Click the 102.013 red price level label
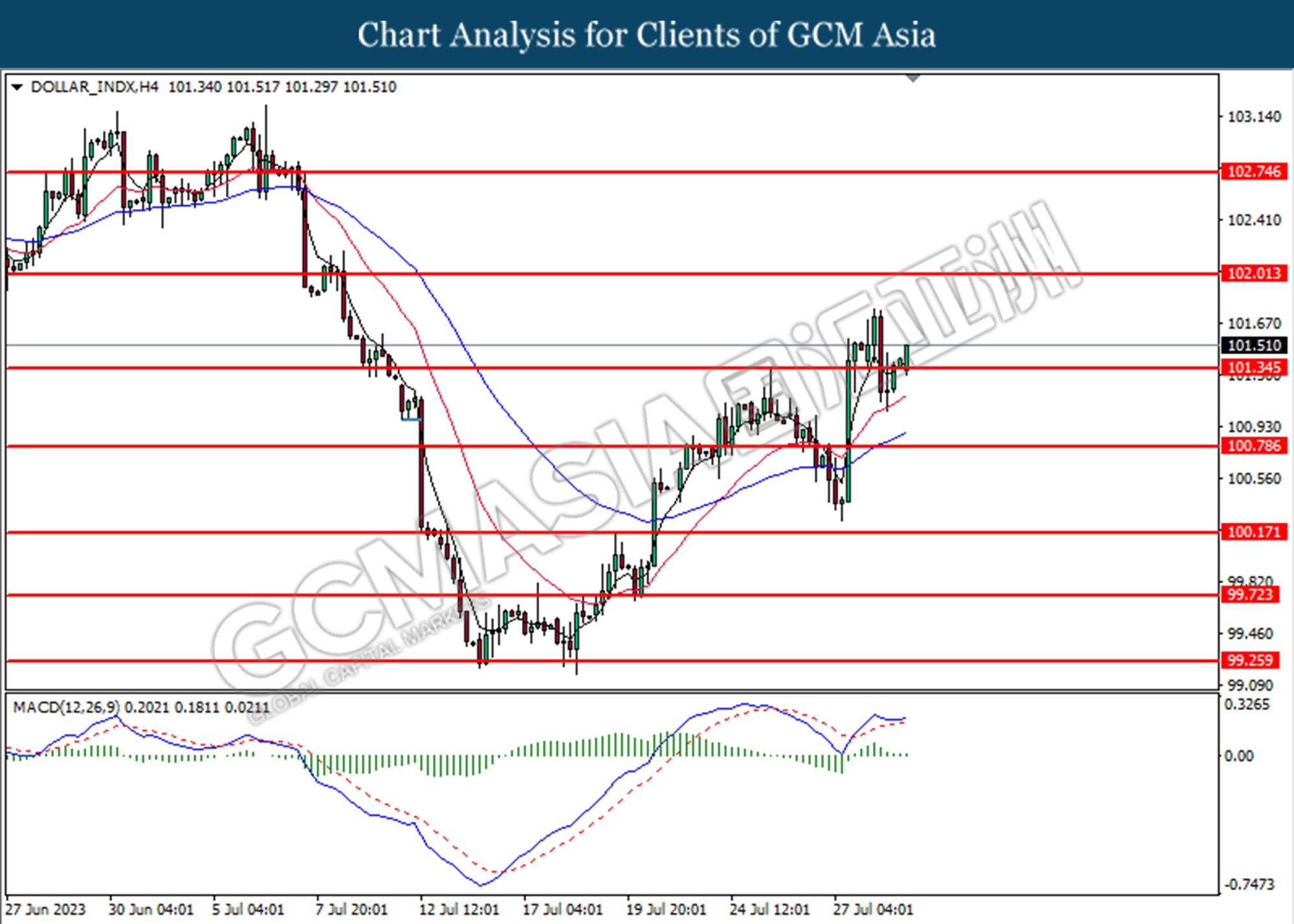This screenshot has width=1294, height=924. (1253, 273)
